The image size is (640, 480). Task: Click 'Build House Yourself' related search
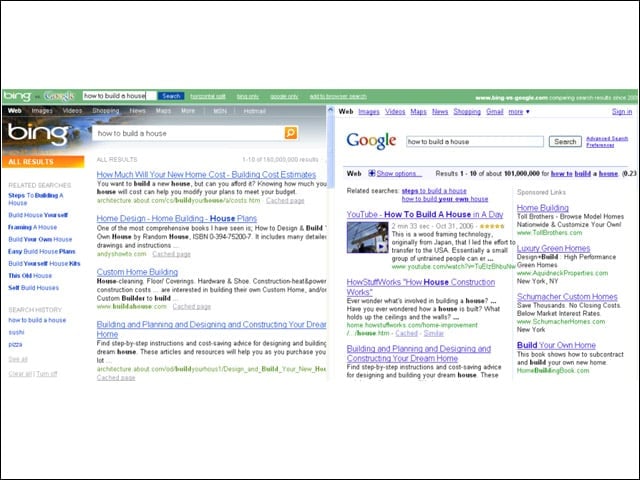point(38,215)
